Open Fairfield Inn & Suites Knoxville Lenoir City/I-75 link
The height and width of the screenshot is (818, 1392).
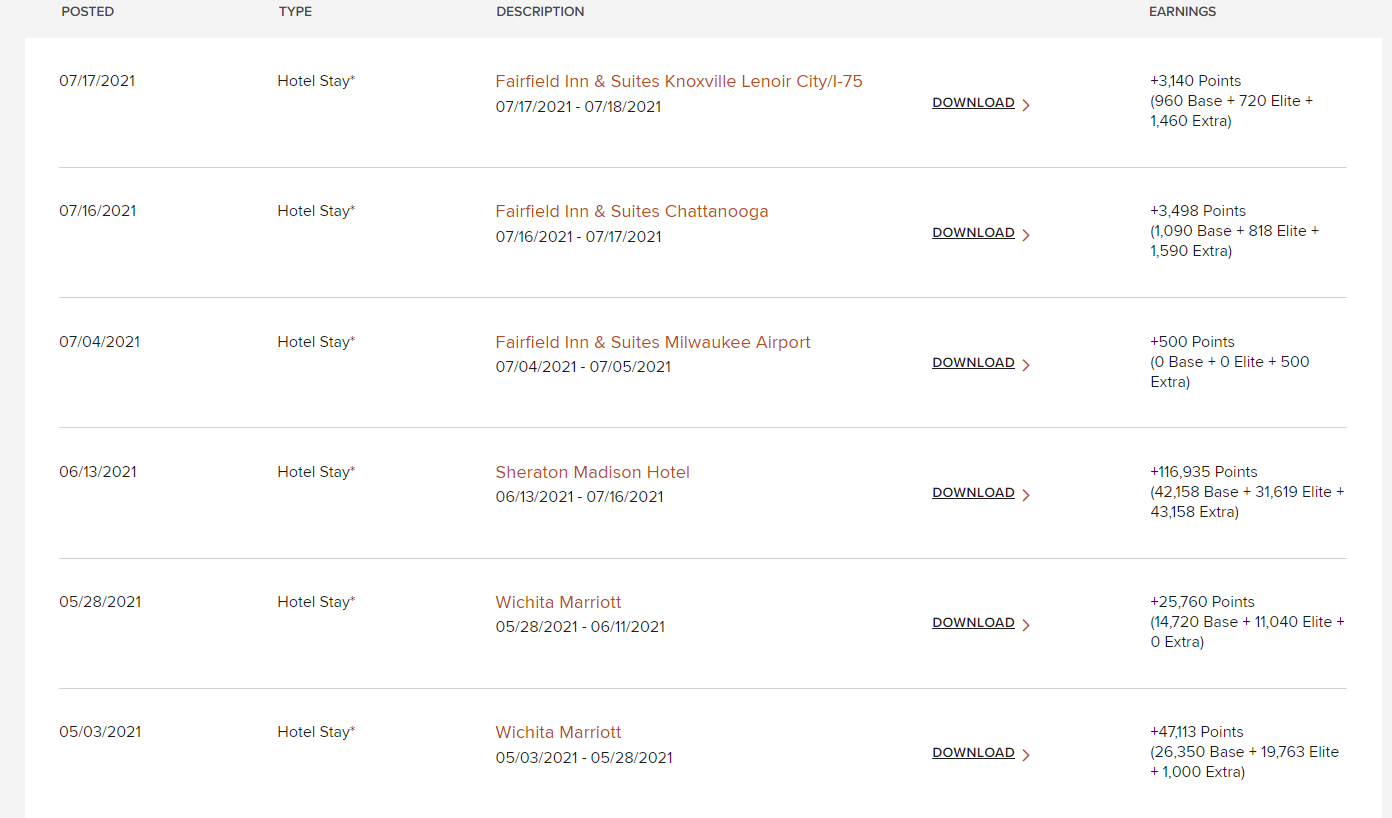coord(679,81)
